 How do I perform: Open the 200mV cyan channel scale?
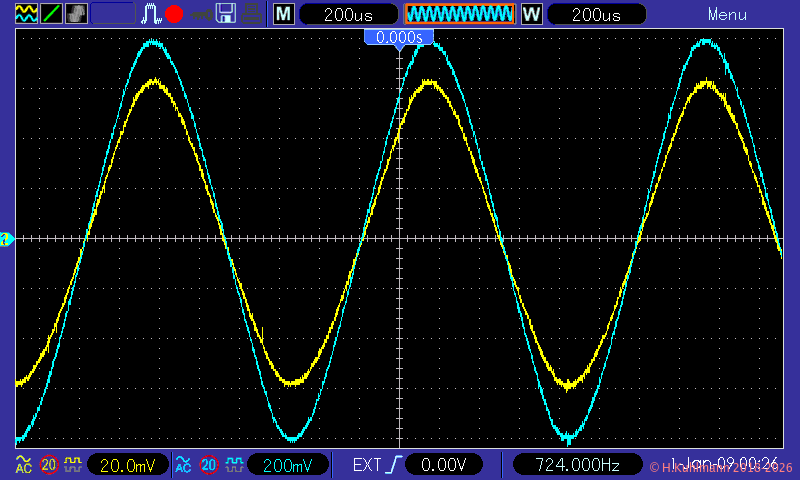click(287, 465)
